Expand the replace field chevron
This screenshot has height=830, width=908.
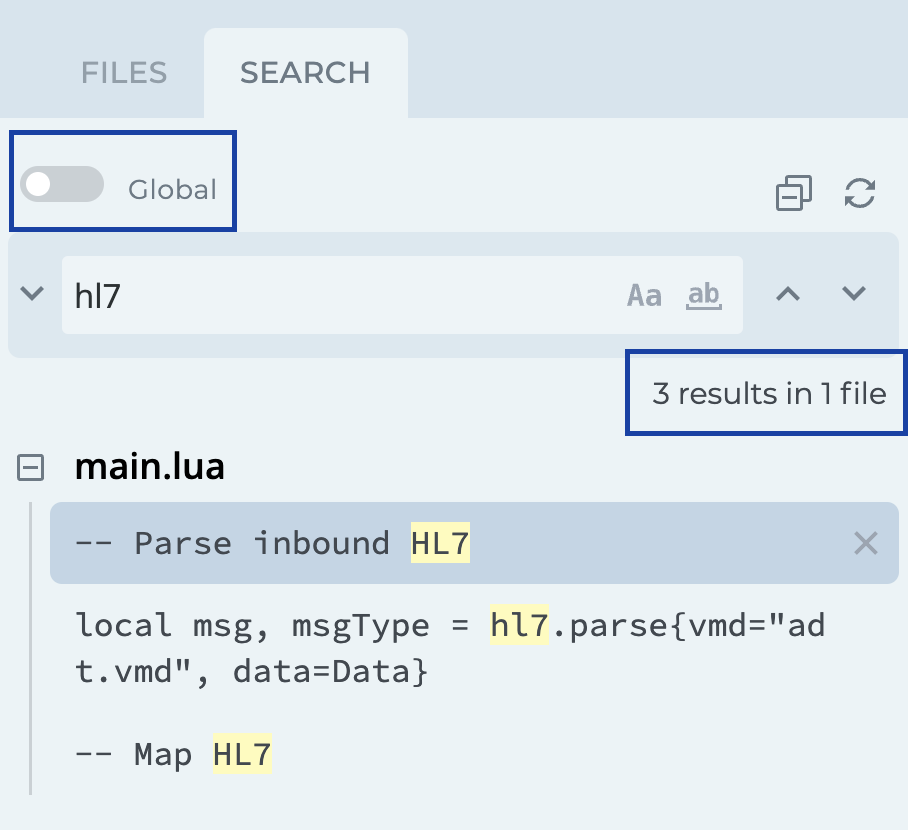point(32,294)
